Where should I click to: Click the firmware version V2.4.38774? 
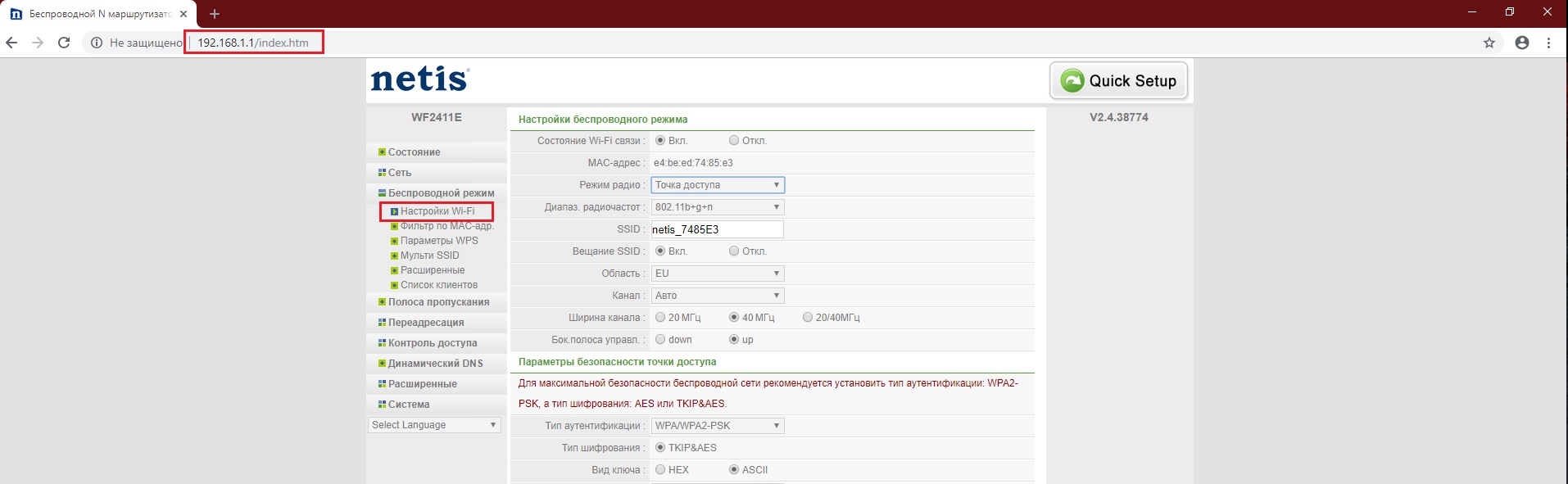click(x=1119, y=117)
